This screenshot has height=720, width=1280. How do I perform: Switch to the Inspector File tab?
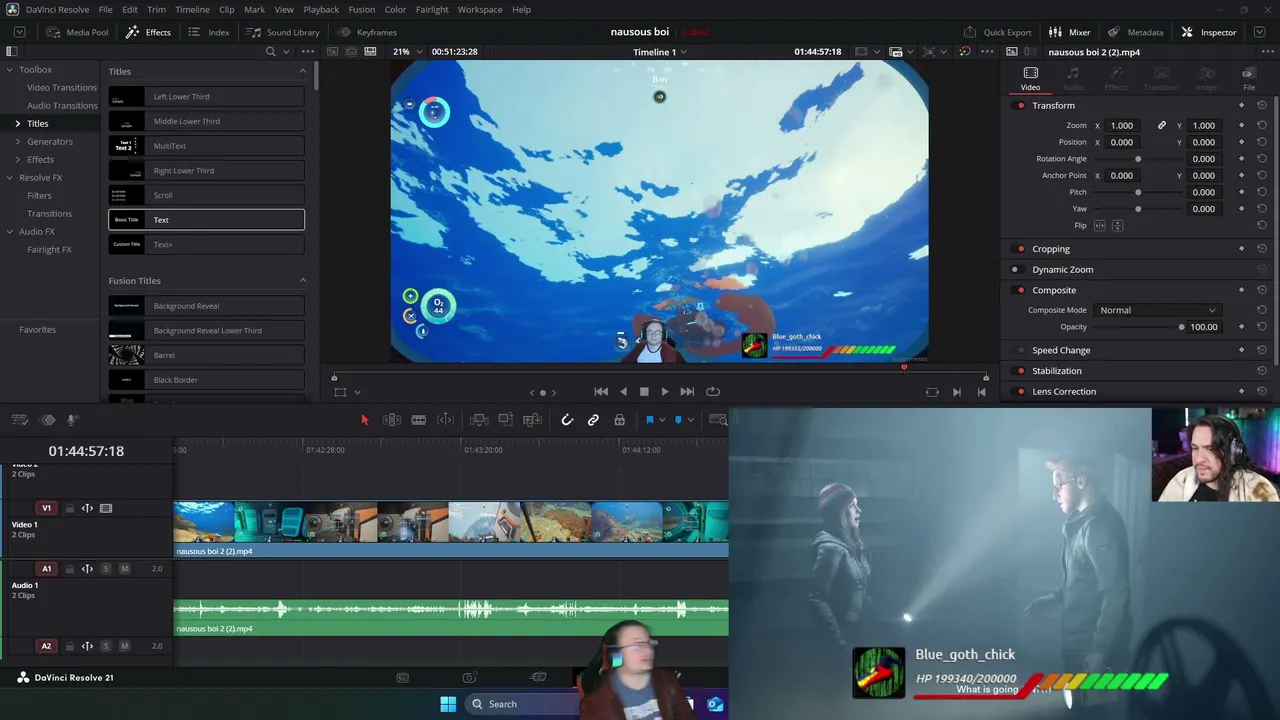[1248, 79]
